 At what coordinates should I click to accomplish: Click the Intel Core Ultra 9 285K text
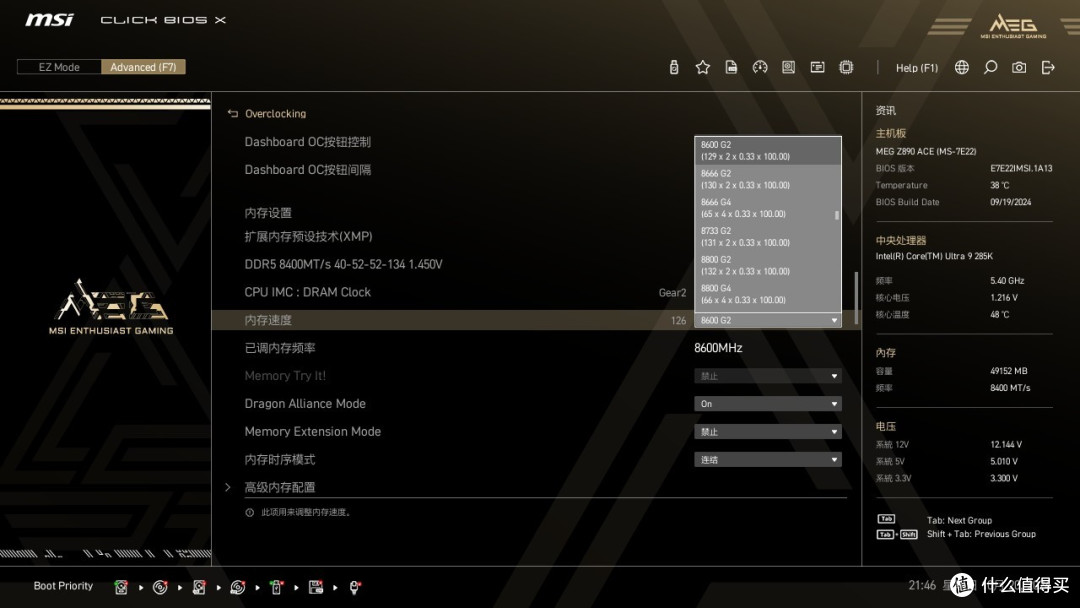click(934, 256)
